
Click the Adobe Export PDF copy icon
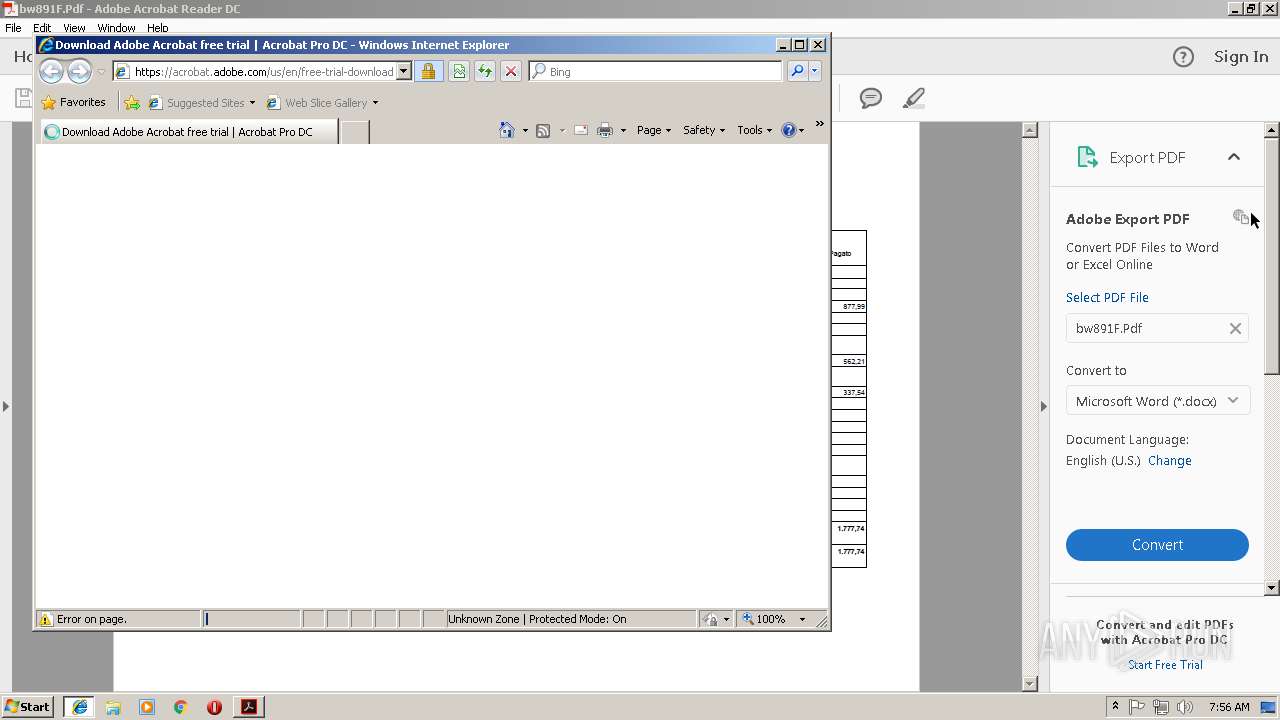tap(1241, 217)
